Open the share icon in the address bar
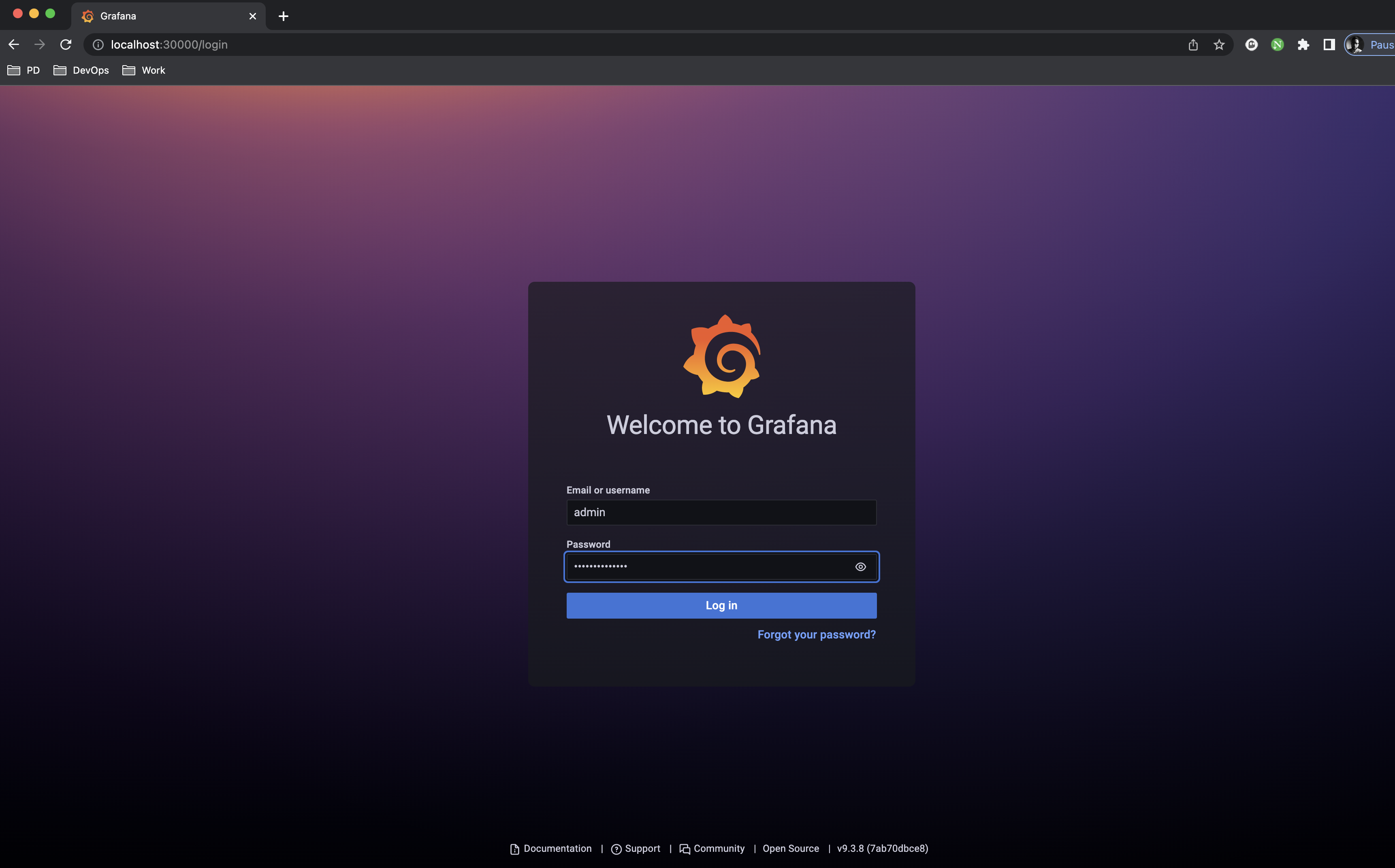The width and height of the screenshot is (1395, 868). 1193,45
